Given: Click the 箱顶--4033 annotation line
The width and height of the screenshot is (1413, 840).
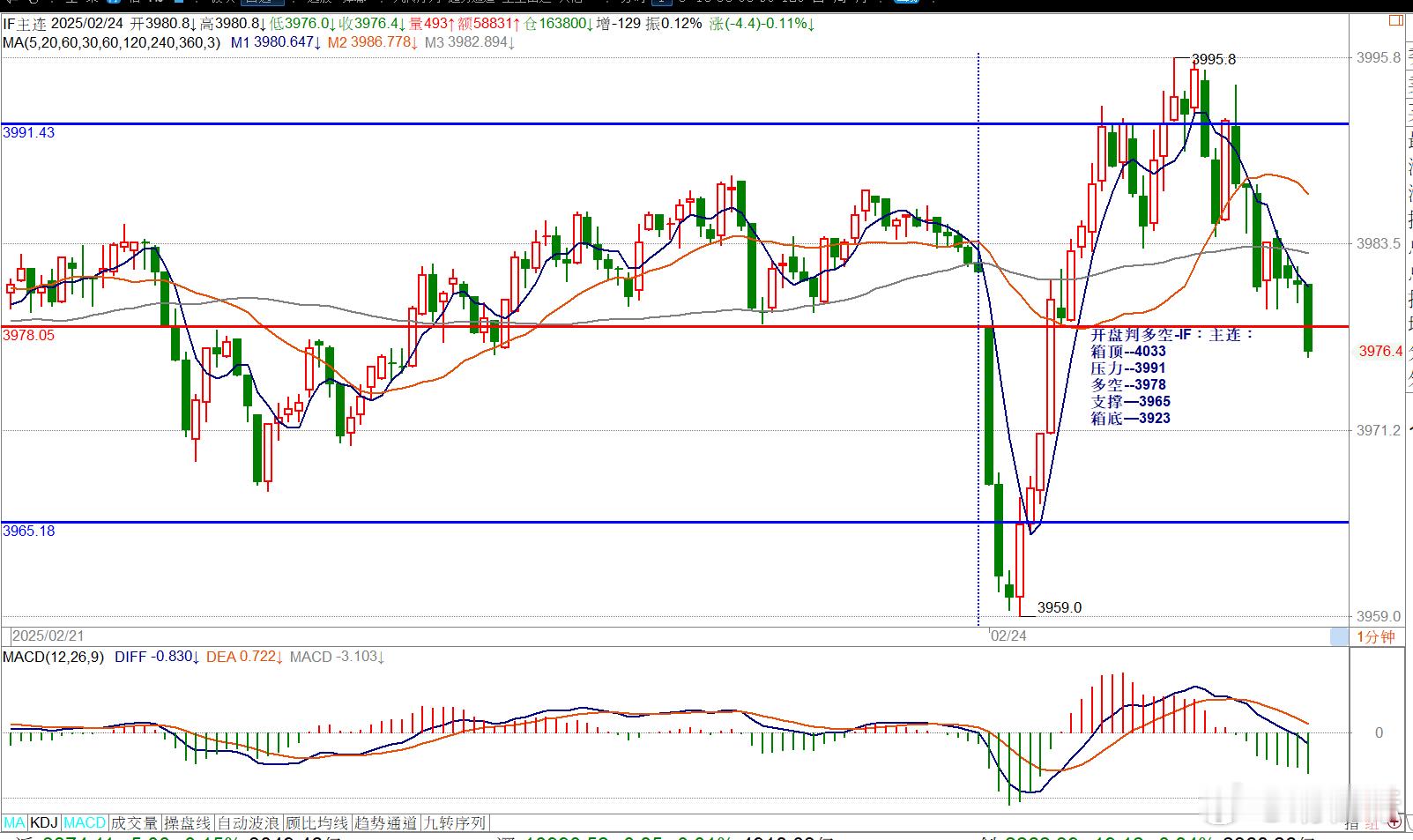Looking at the screenshot, I should tap(1128, 352).
